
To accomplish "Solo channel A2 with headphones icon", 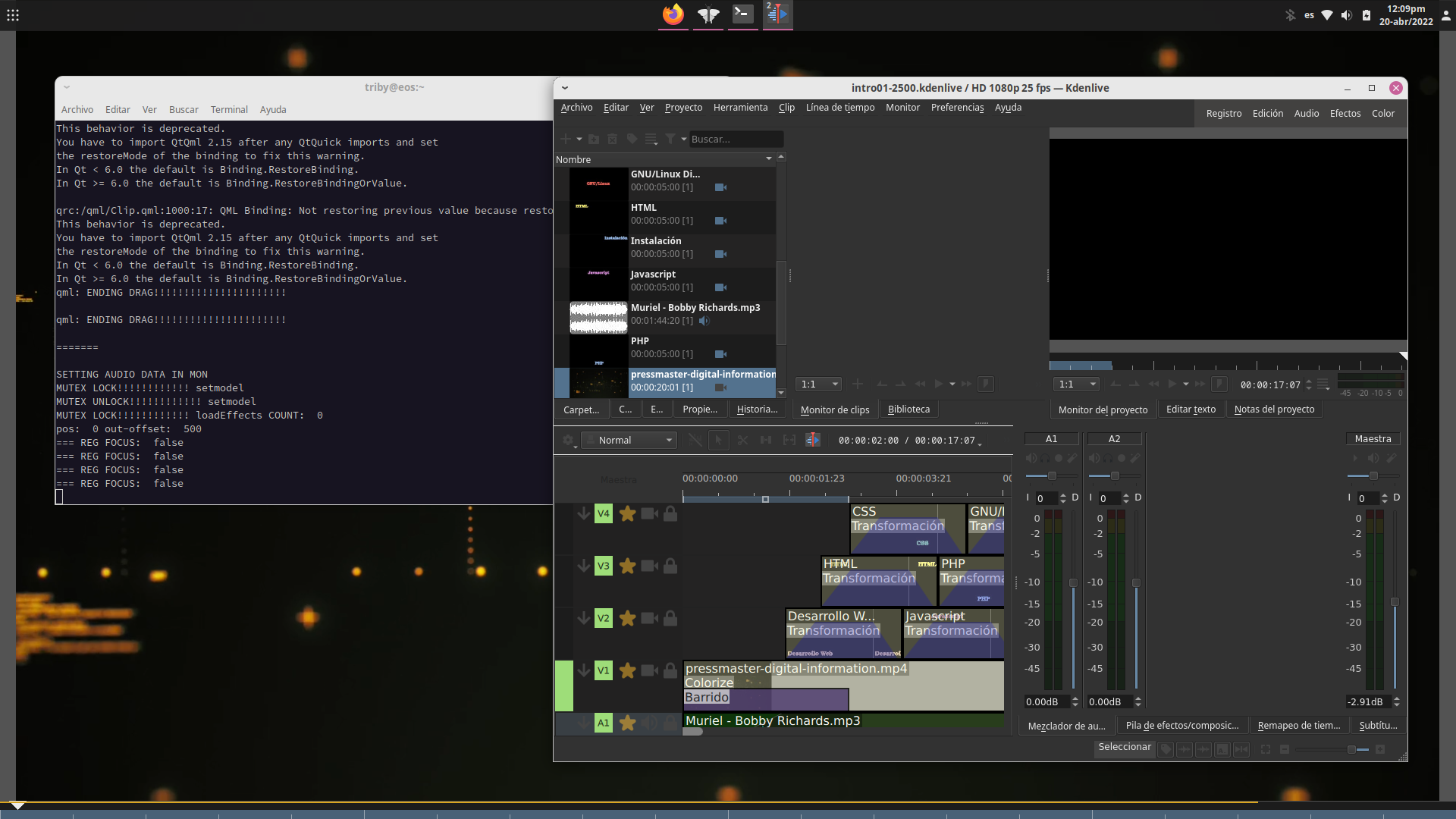I will point(1108,458).
